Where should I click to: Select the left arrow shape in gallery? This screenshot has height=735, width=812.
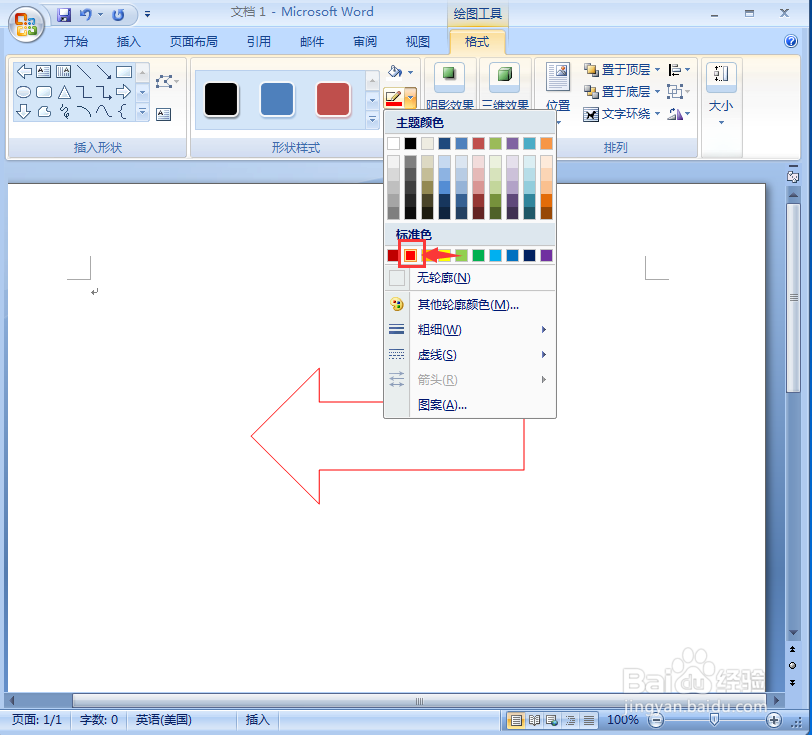[24, 71]
